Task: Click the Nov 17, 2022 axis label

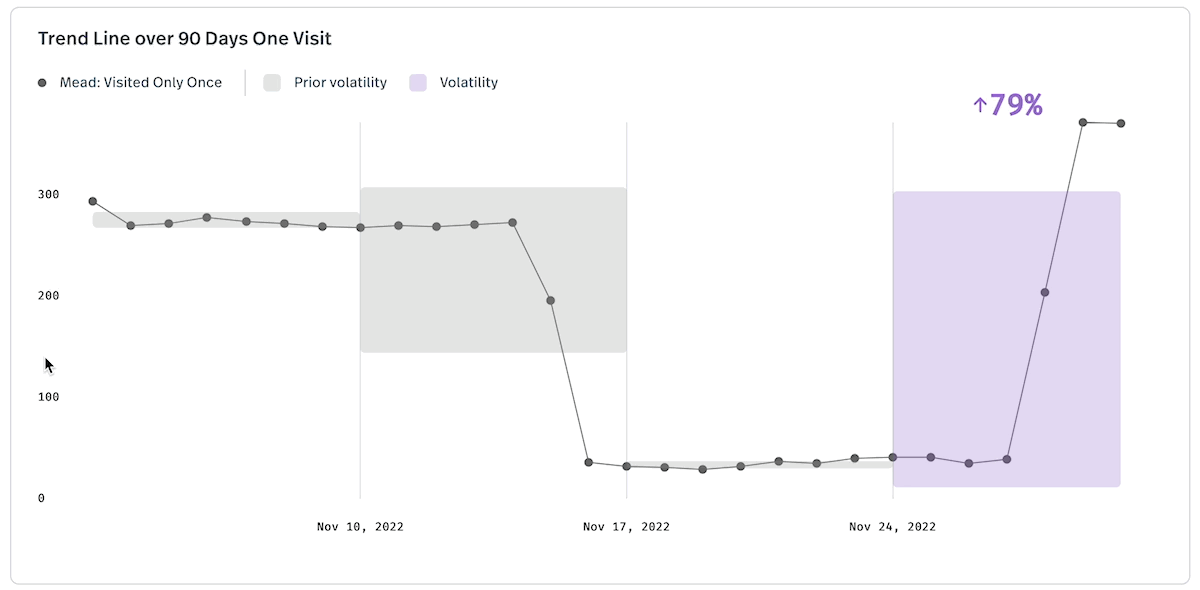Action: pos(627,526)
